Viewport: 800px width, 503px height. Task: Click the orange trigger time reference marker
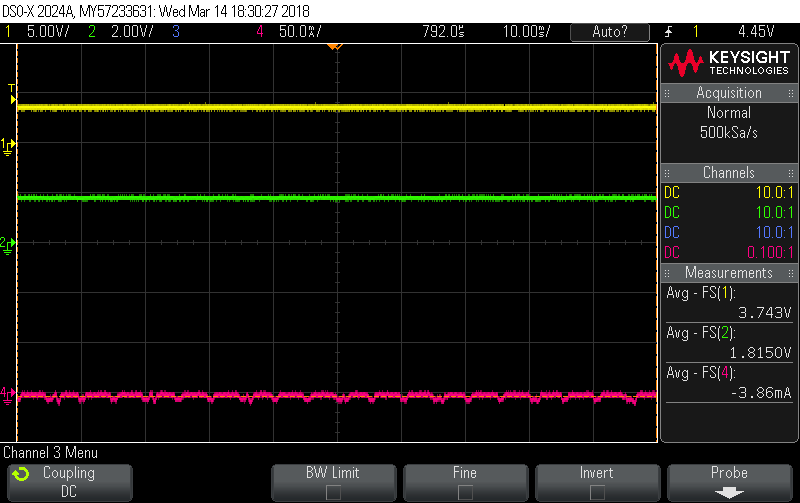(334, 46)
